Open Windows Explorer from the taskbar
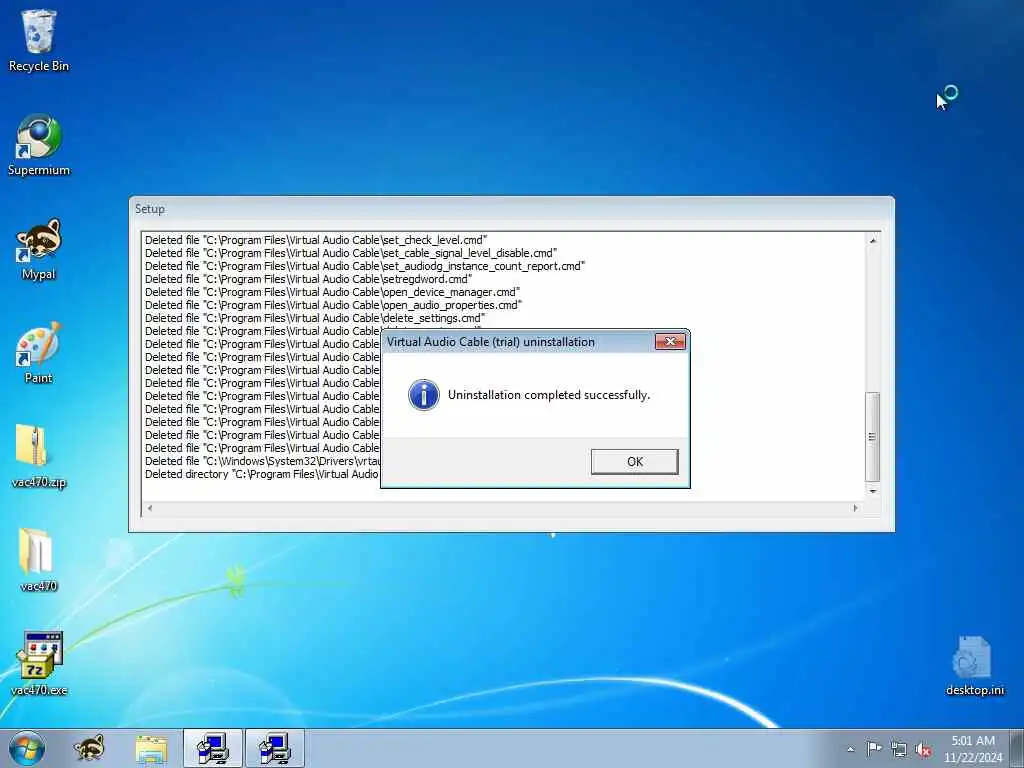1024x768 pixels. pyautogui.click(x=152, y=748)
